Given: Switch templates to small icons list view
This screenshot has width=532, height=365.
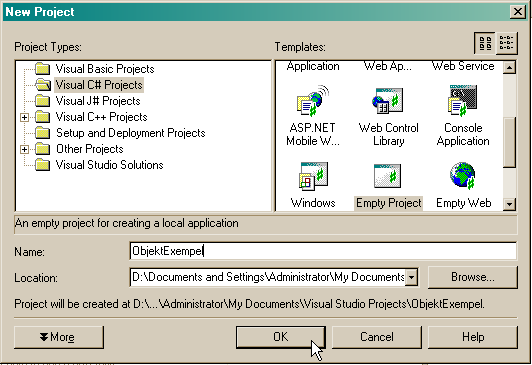Looking at the screenshot, I should [x=507, y=43].
